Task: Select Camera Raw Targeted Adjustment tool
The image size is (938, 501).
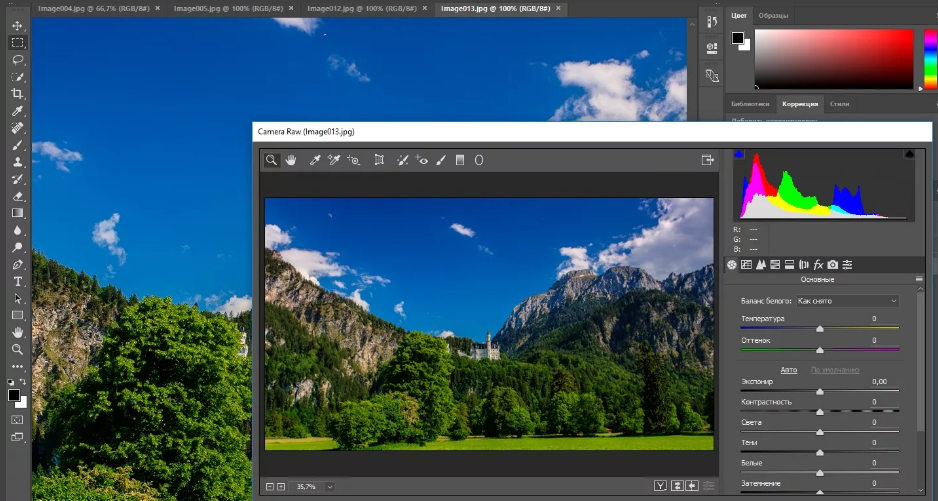Action: pos(354,160)
